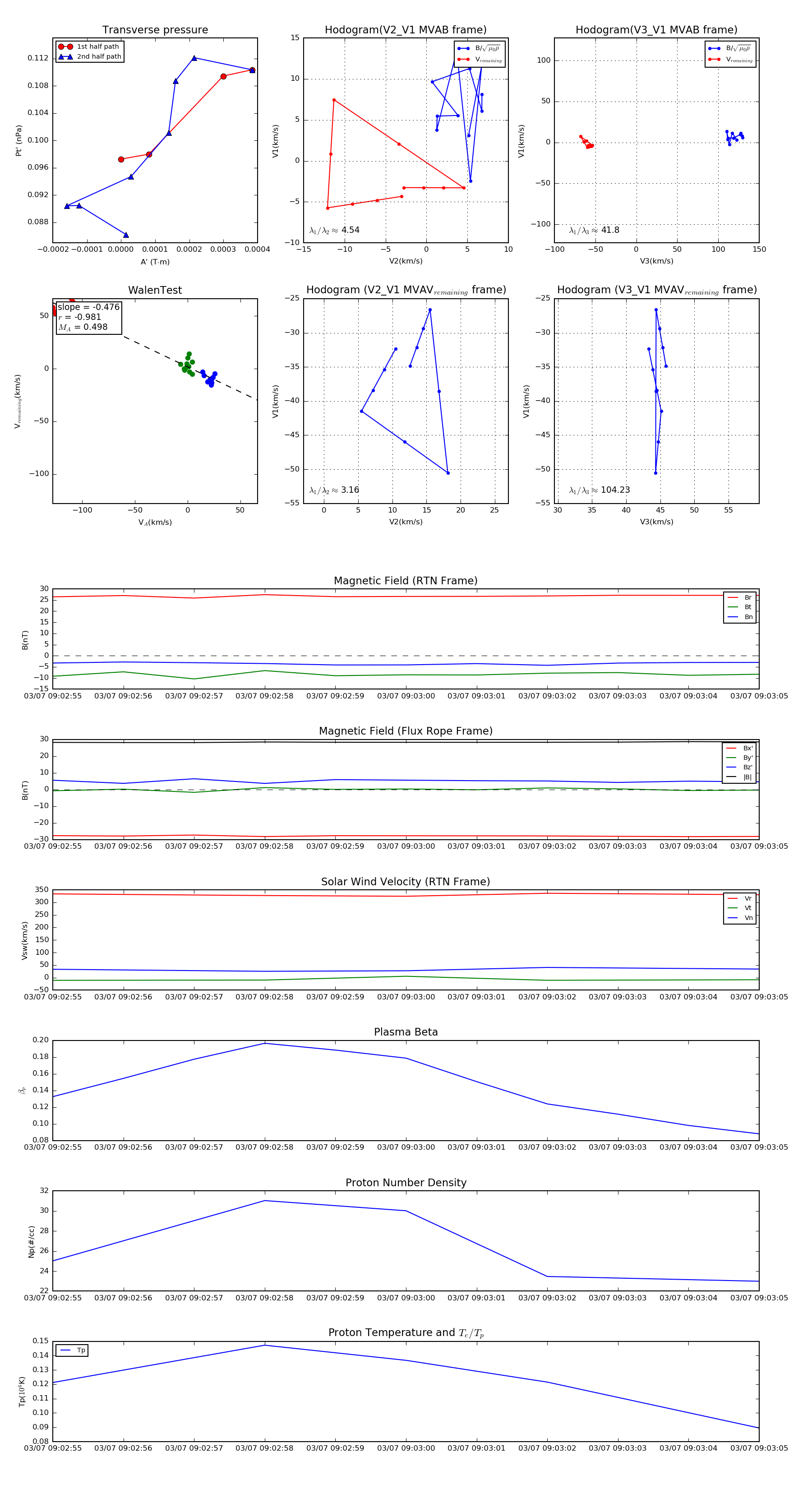
Task: Click the 'λ1/λ2 ≈ 4.54' annotation
Action: tap(334, 230)
